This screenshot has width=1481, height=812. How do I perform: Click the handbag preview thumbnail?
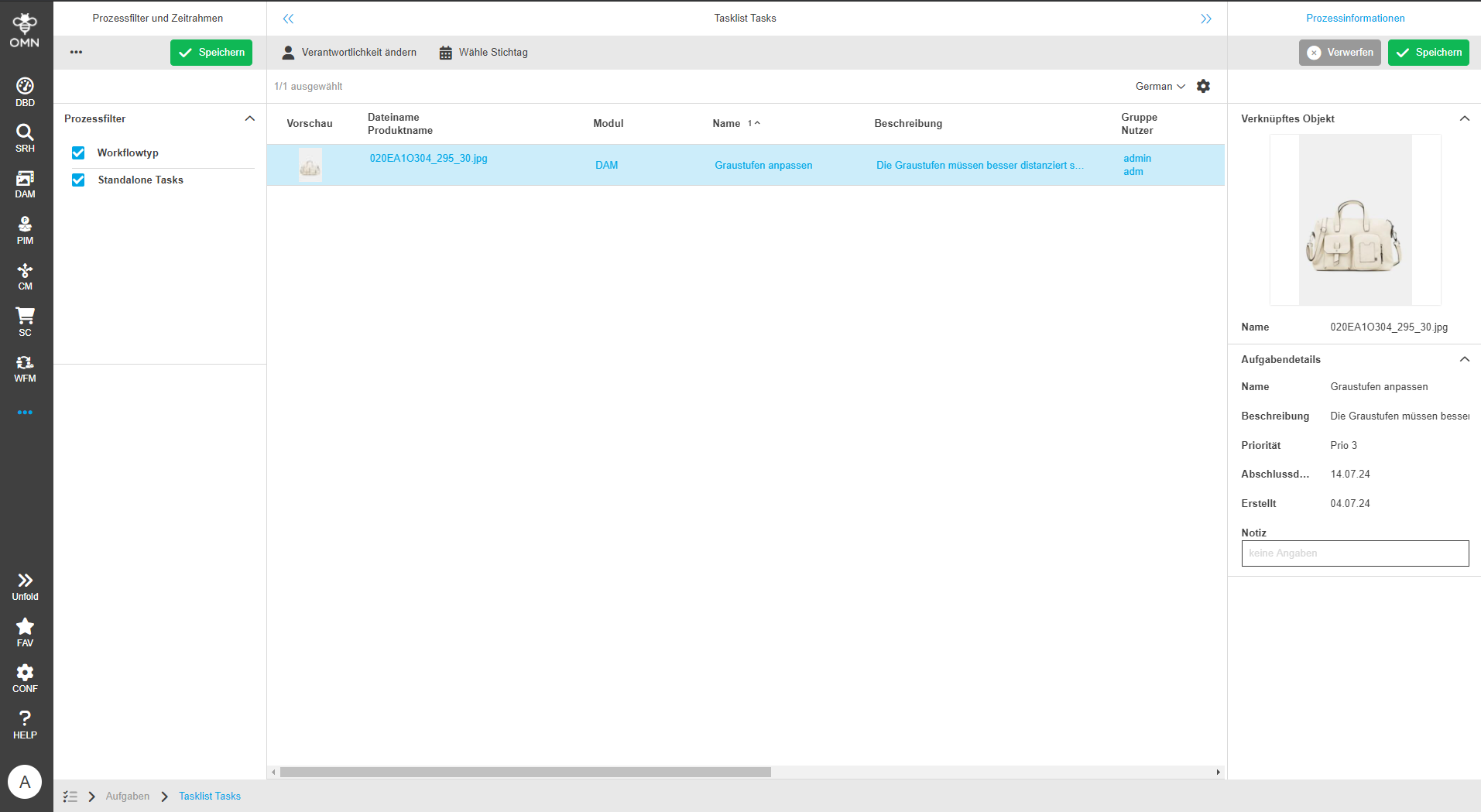pyautogui.click(x=1354, y=219)
